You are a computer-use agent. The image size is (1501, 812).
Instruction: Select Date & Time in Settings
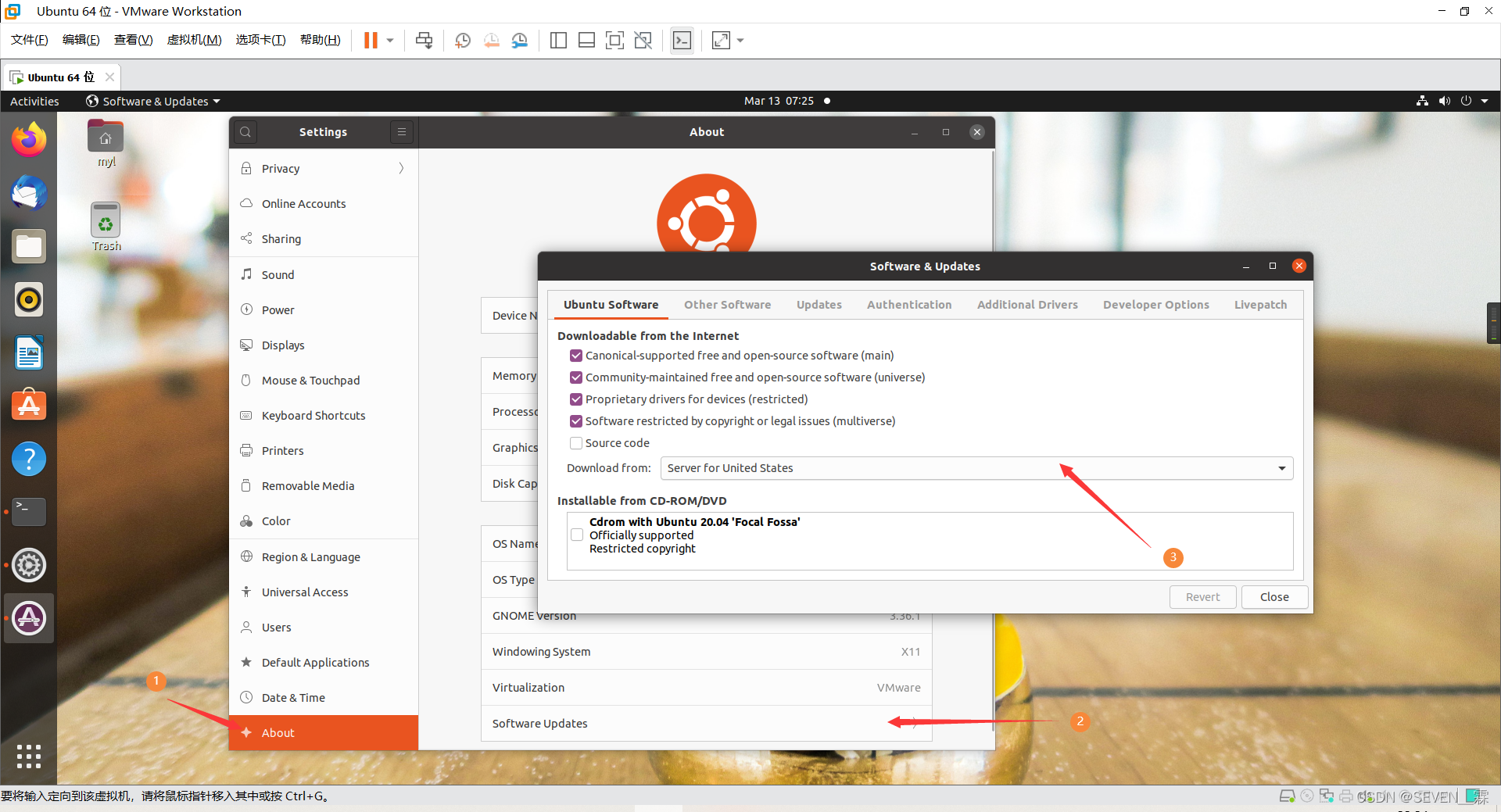click(324, 698)
